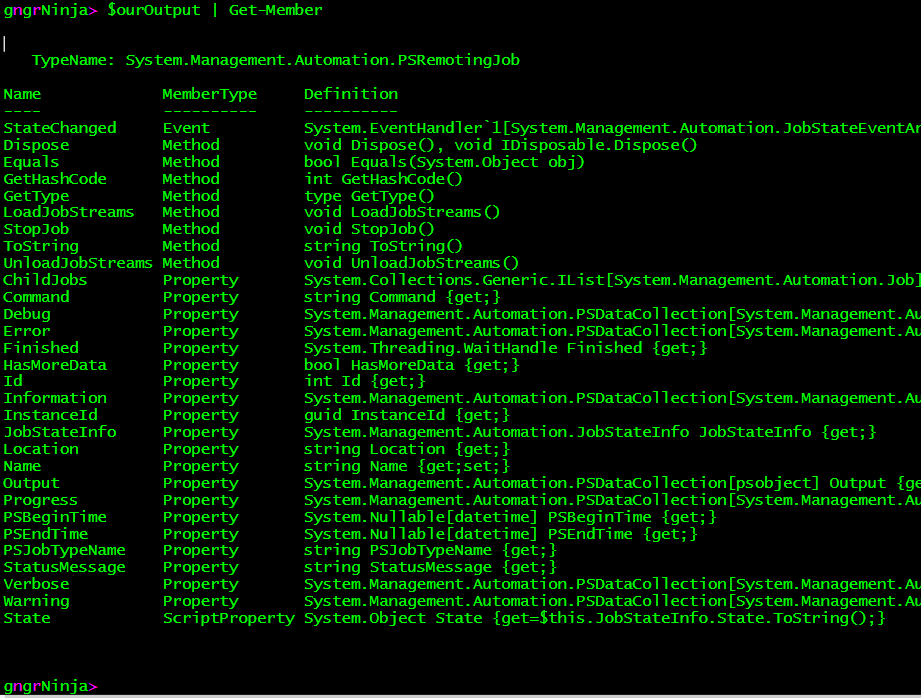
Task: Click the ScriptProperty member type text
Action: (x=228, y=618)
